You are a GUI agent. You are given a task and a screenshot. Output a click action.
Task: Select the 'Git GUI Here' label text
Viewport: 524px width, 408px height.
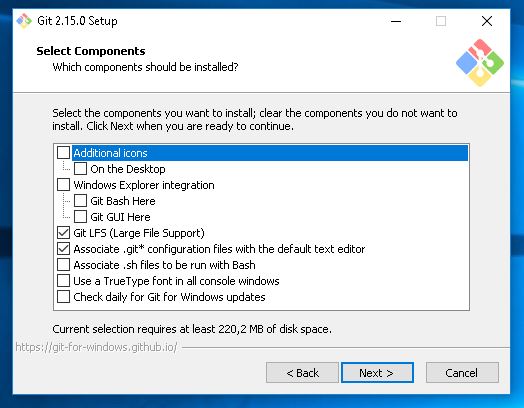(120, 217)
